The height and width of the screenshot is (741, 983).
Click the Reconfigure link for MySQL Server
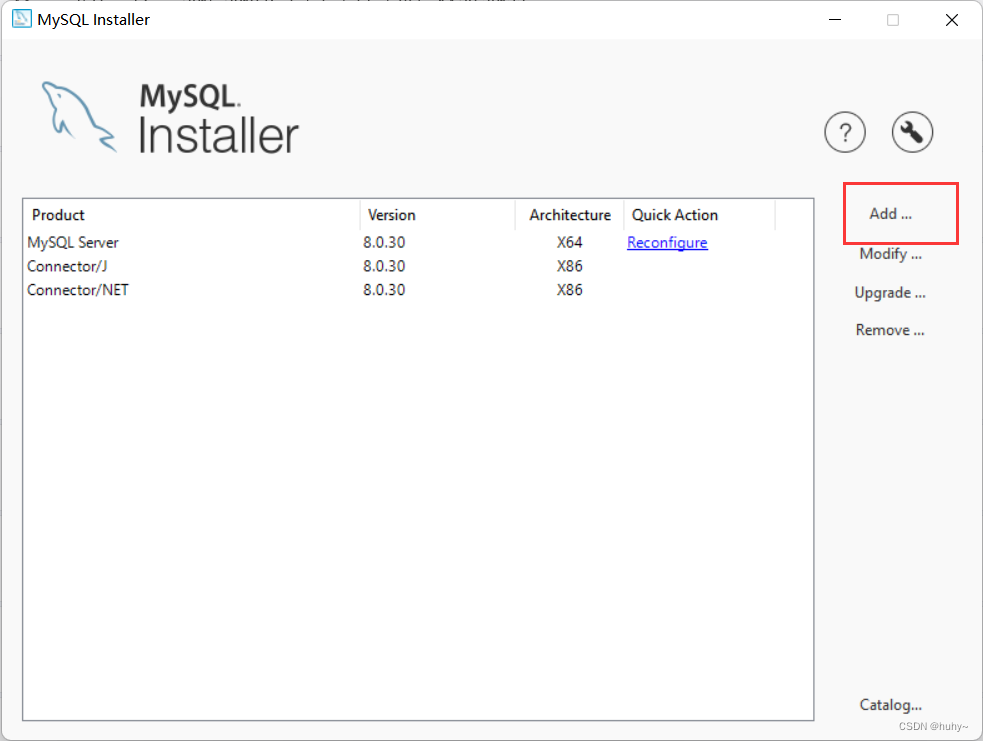(667, 243)
